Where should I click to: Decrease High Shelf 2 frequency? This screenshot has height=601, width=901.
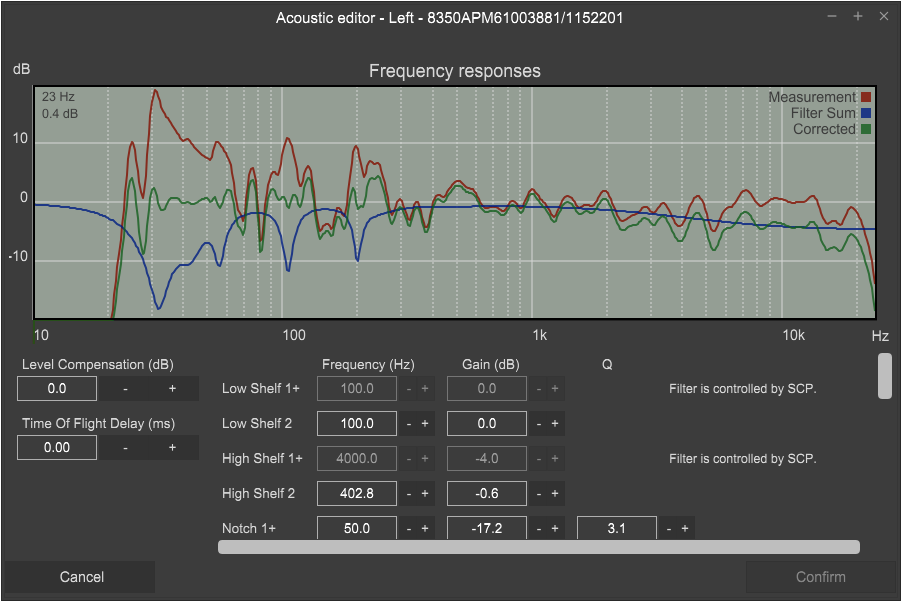point(408,494)
